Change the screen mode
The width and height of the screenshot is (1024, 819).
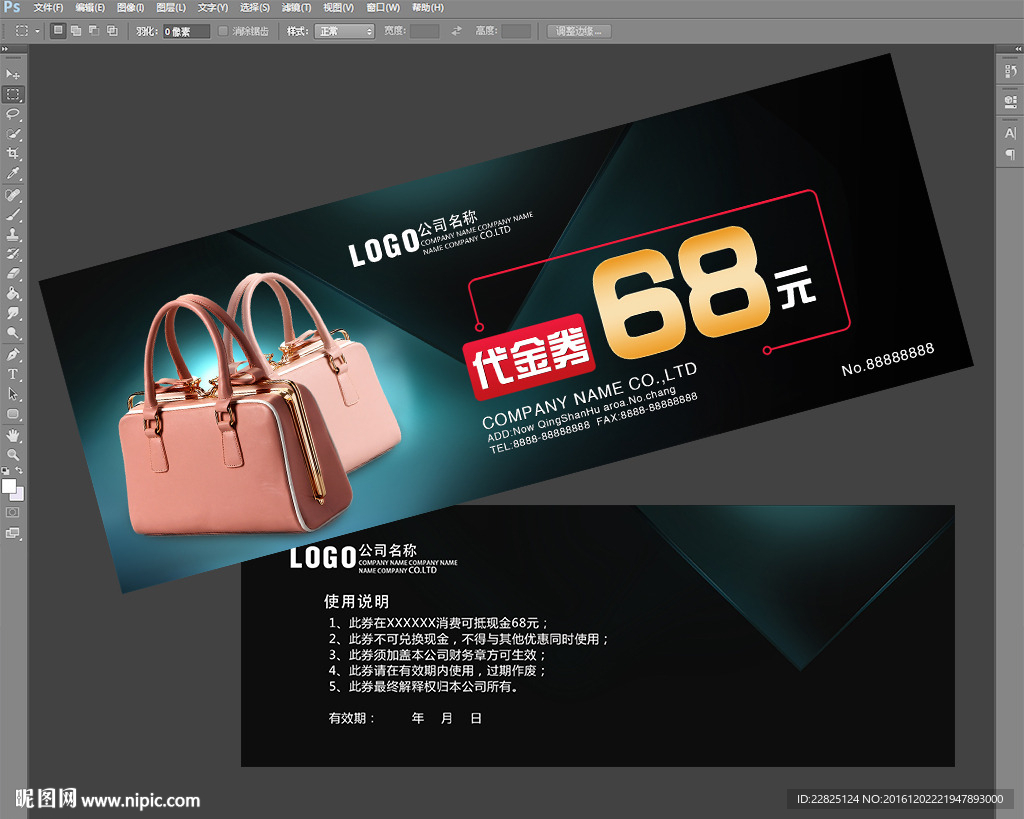(13, 533)
